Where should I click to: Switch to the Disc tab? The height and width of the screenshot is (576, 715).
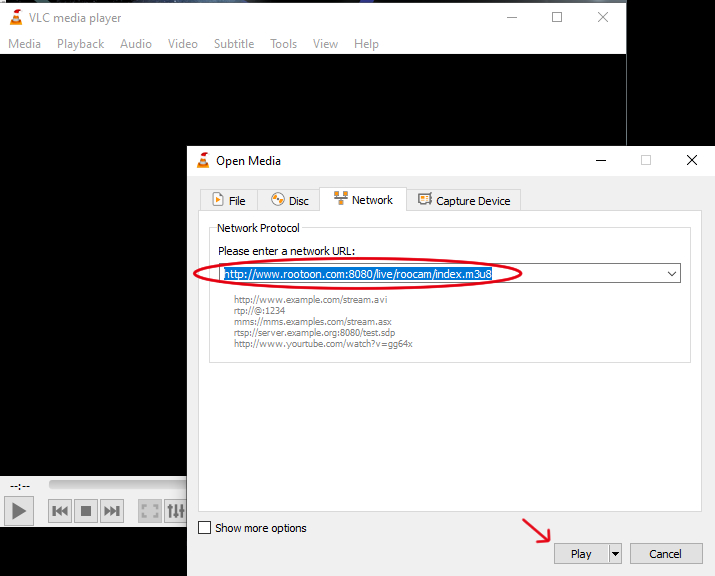coord(289,201)
